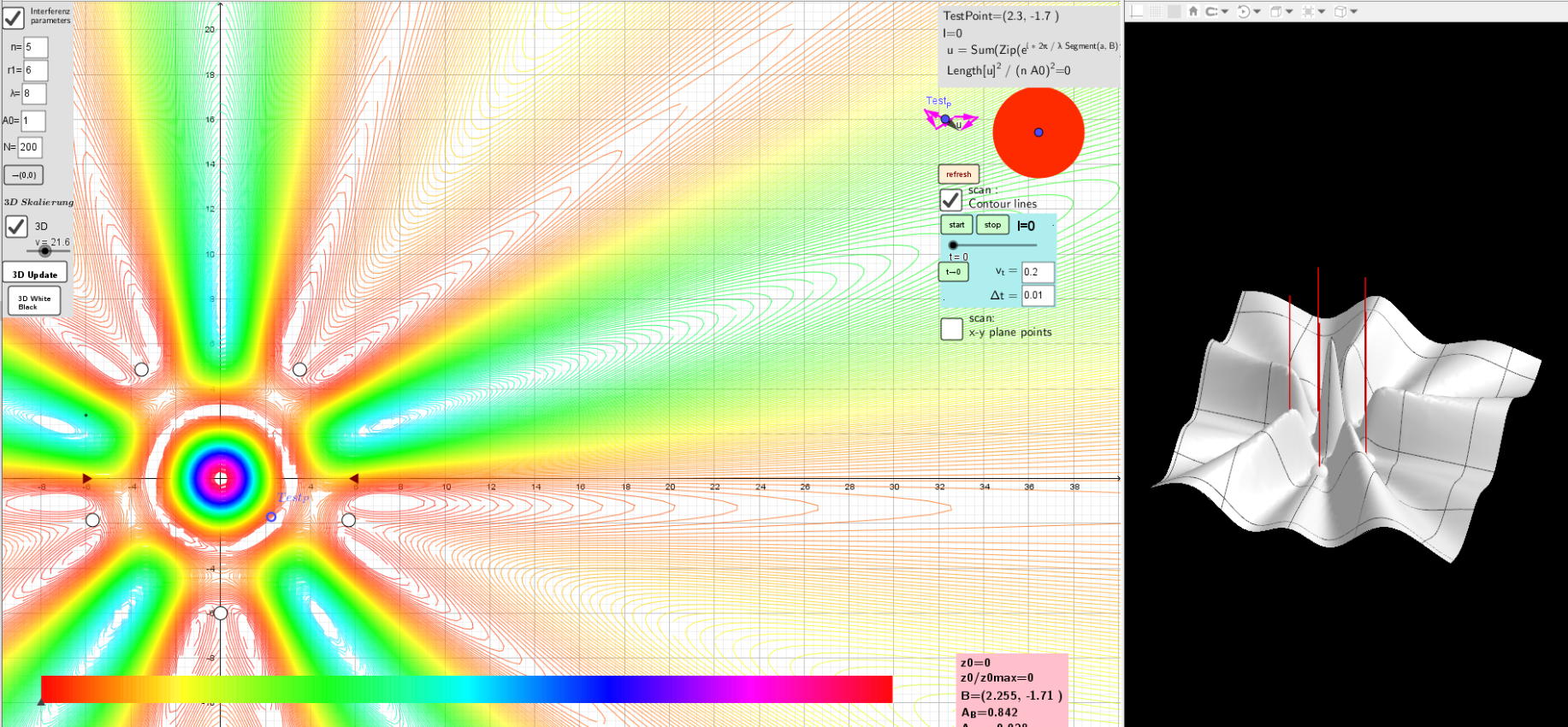Click the white source point lower right
Screen dimensions: 1568x727
point(348,520)
